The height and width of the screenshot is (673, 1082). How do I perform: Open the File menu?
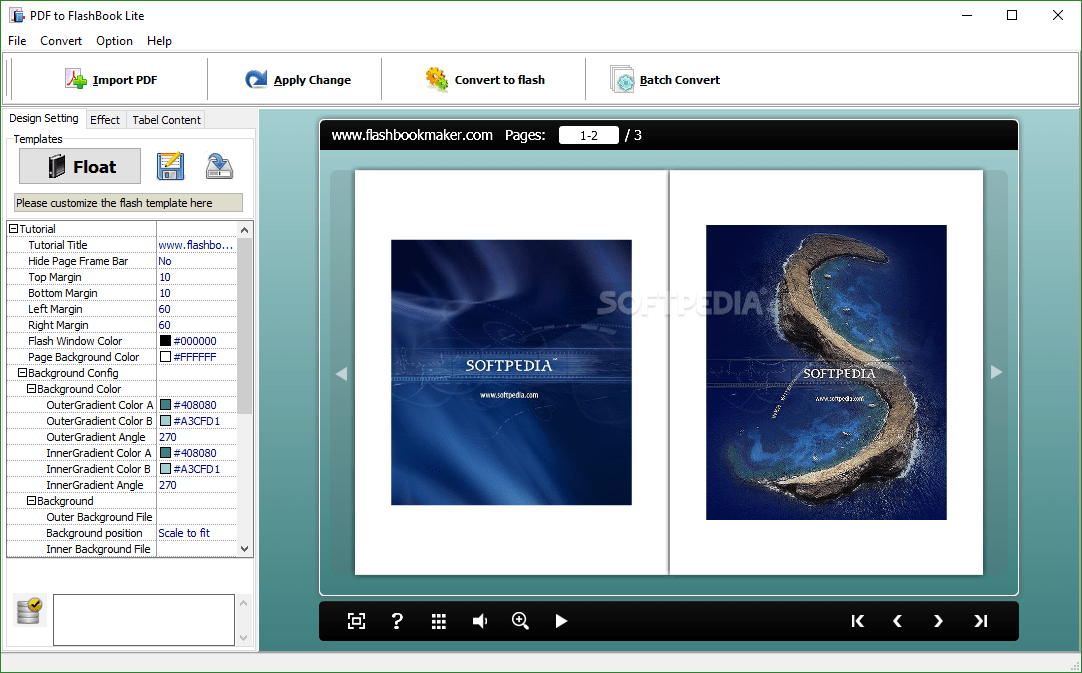coord(17,41)
